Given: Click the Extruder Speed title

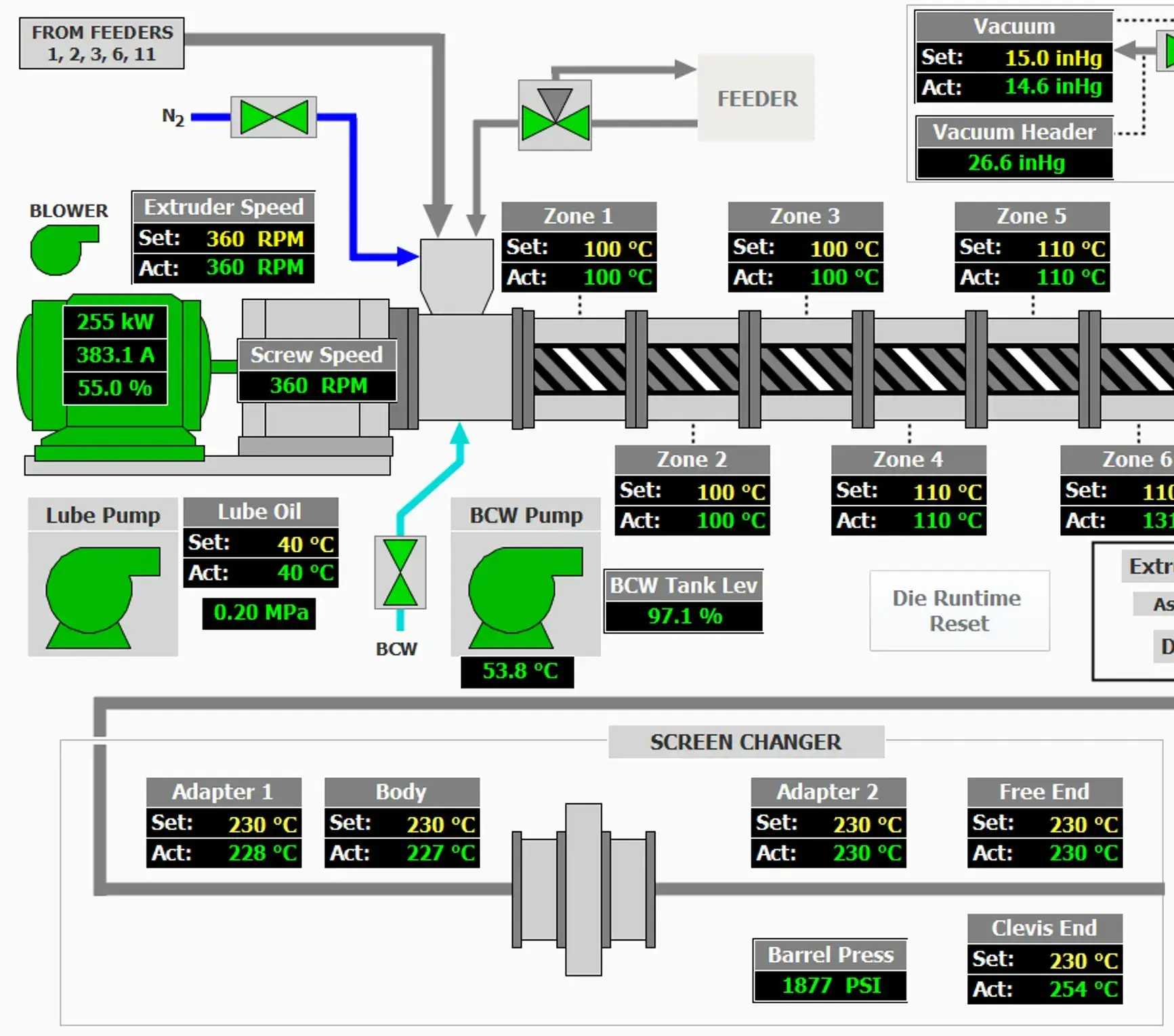Looking at the screenshot, I should coord(224,207).
